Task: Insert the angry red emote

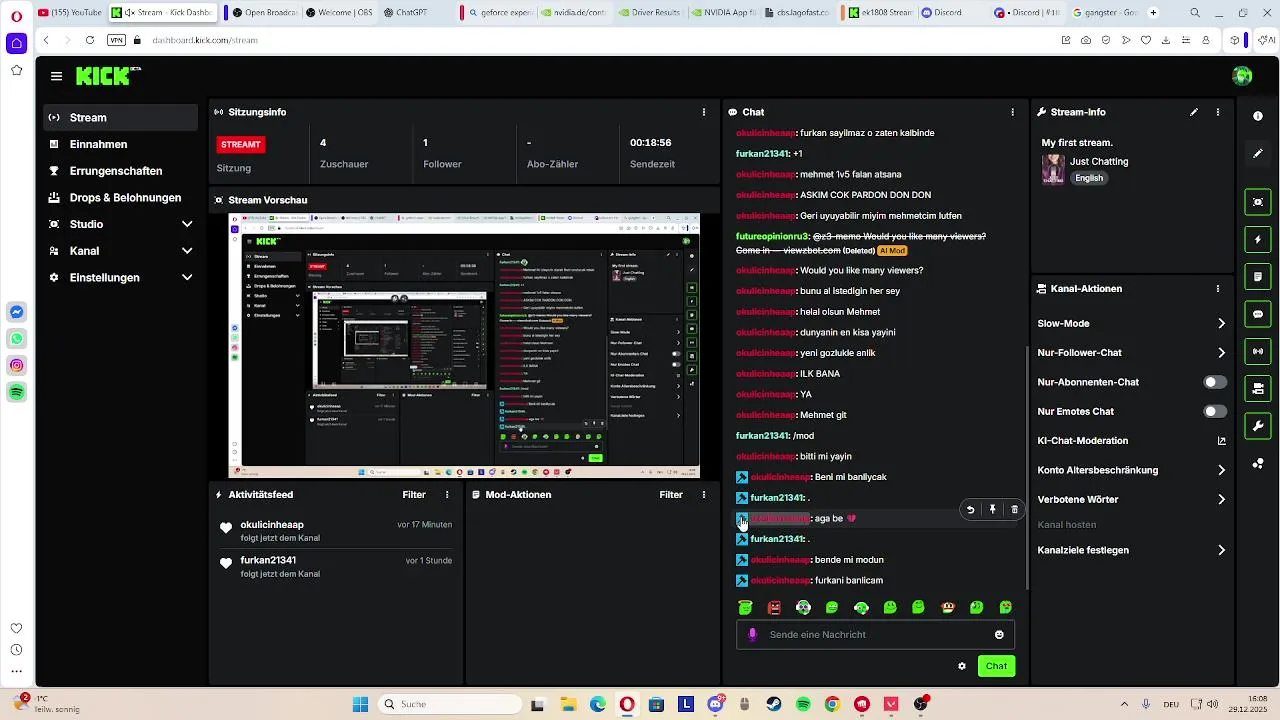Action: pyautogui.click(x=774, y=607)
